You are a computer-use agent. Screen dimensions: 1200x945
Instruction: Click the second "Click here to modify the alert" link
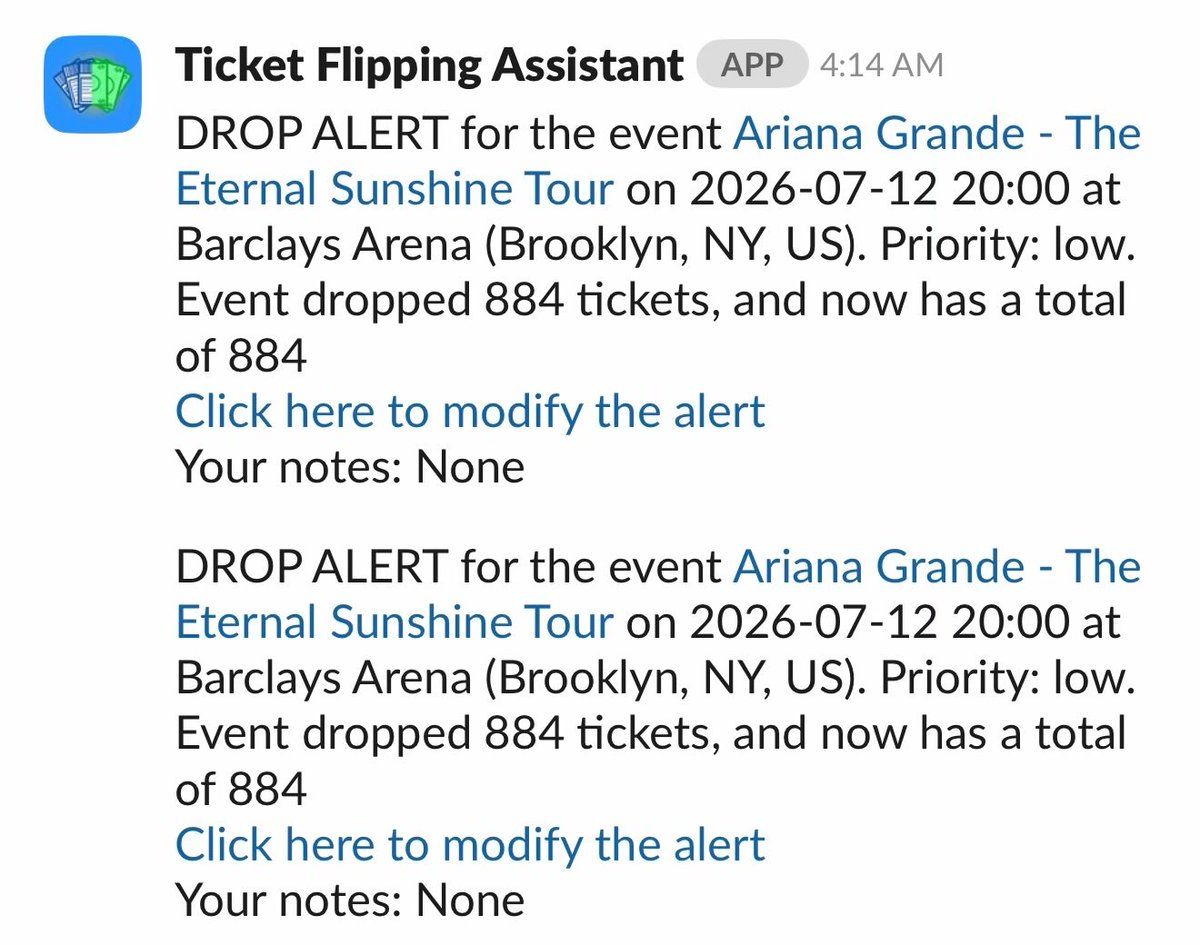(x=470, y=844)
